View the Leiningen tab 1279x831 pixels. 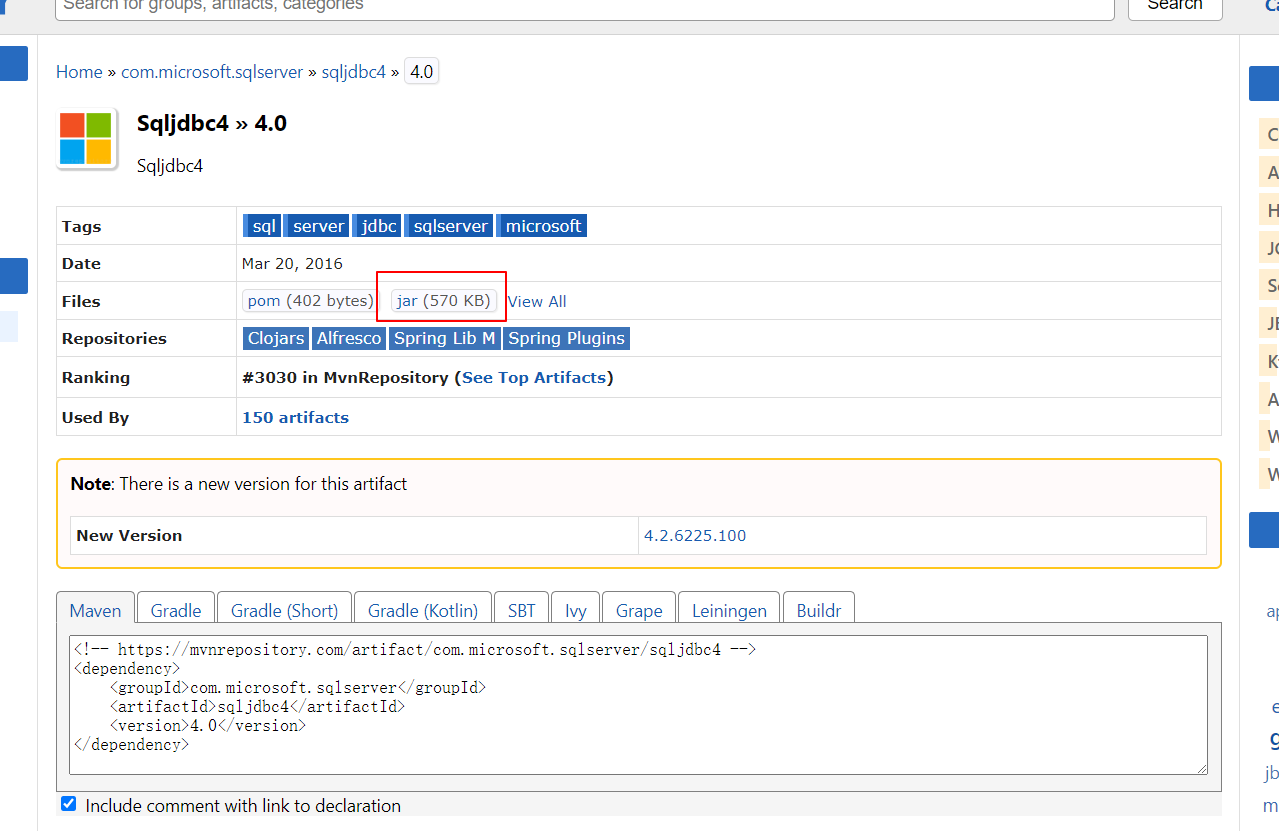[x=730, y=610]
